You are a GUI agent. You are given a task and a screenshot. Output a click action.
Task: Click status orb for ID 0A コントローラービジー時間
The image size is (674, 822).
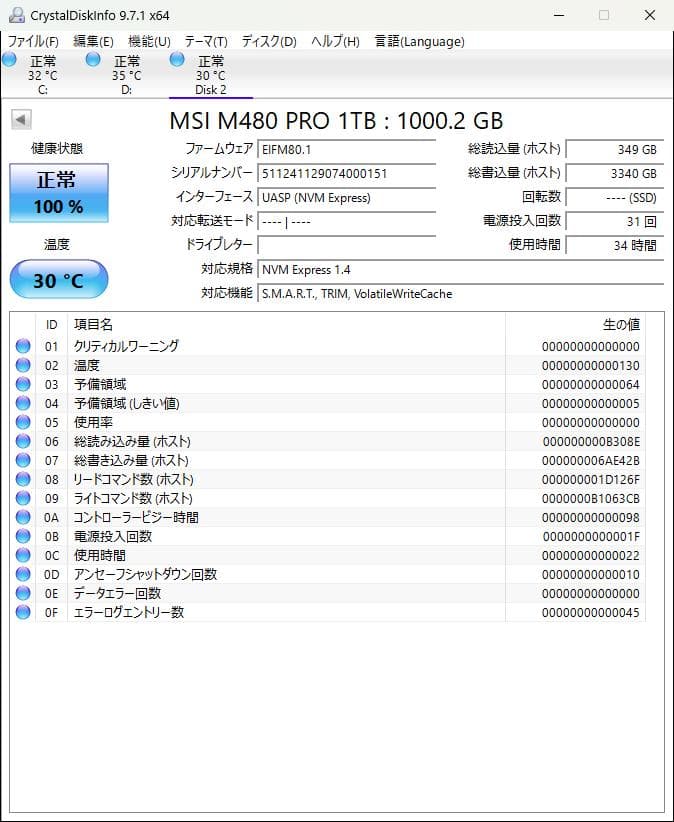pos(23,517)
